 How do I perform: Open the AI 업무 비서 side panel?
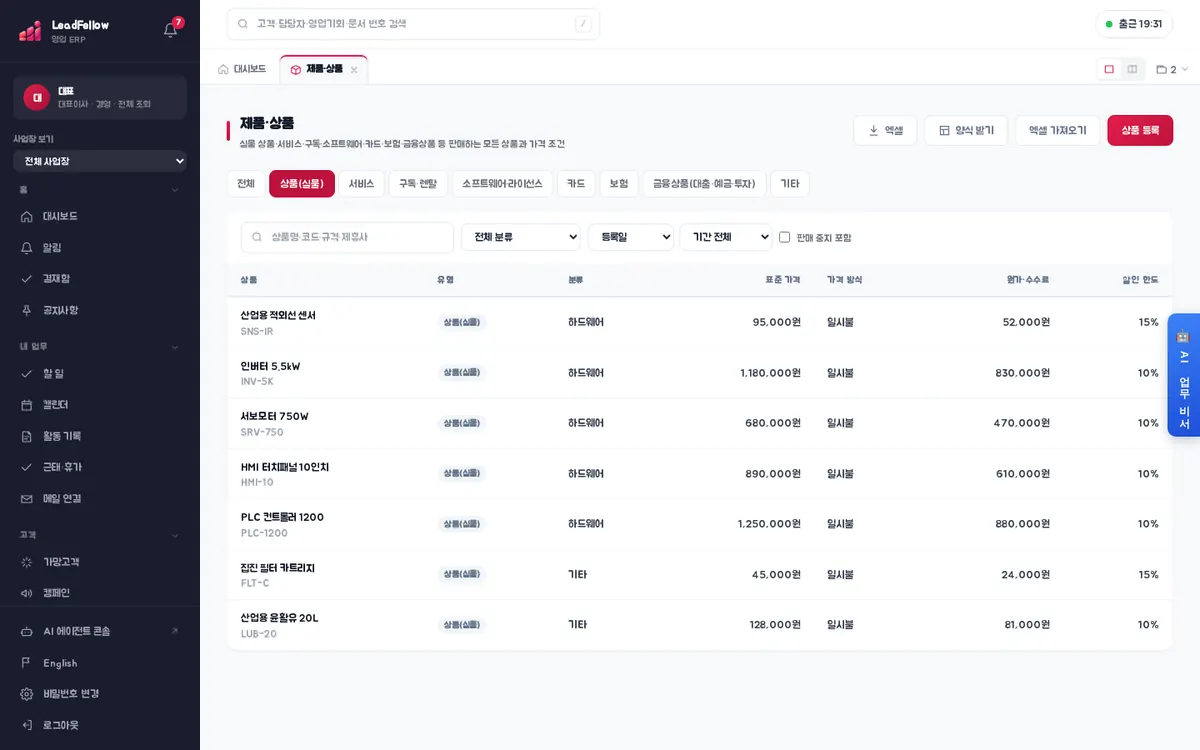pyautogui.click(x=1184, y=375)
